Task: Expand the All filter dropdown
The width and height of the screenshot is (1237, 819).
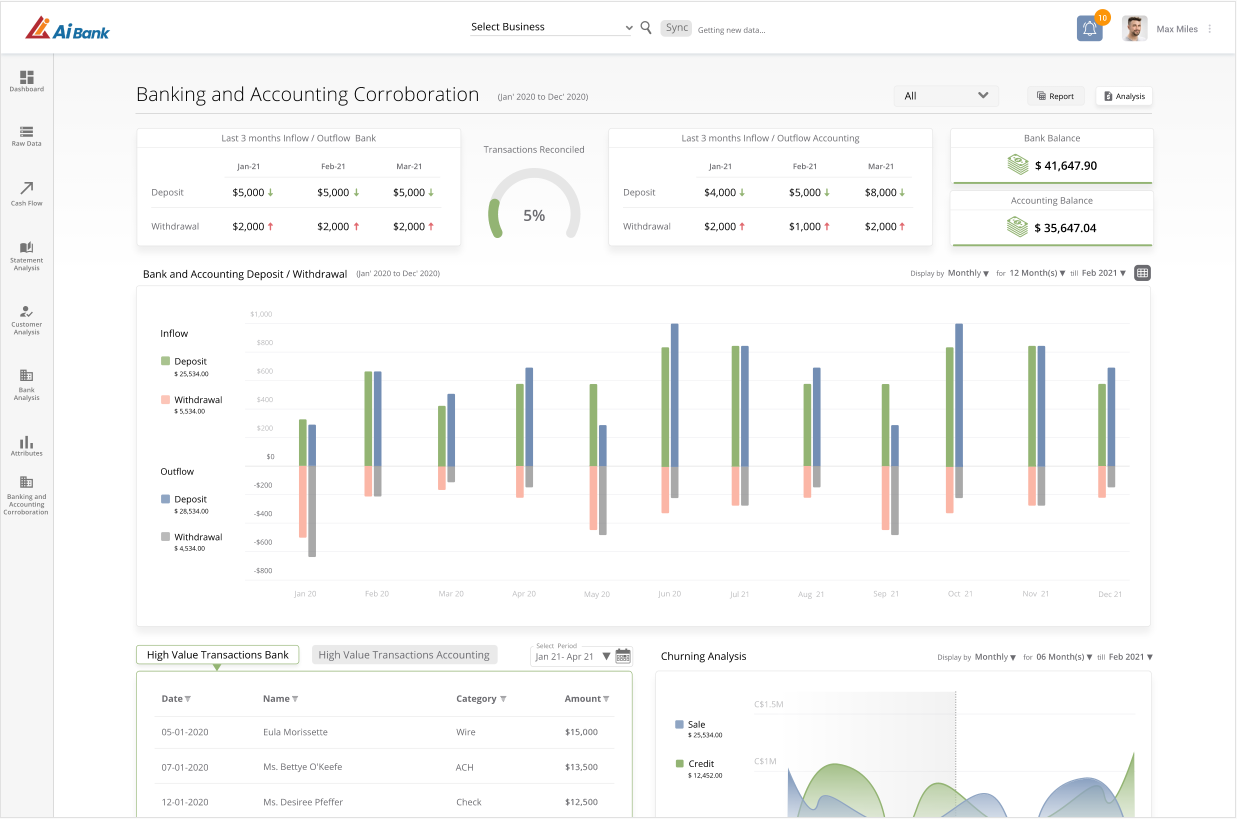Action: (x=946, y=96)
